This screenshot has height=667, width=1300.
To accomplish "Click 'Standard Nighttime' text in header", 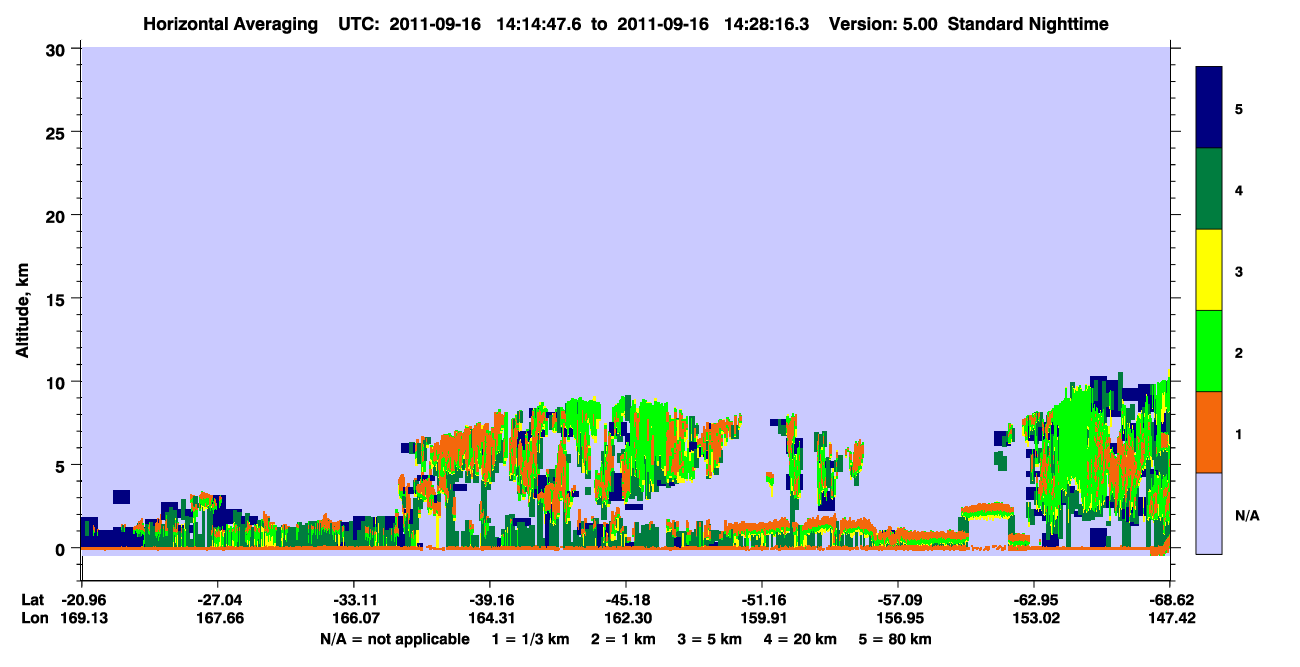I will [1028, 23].
